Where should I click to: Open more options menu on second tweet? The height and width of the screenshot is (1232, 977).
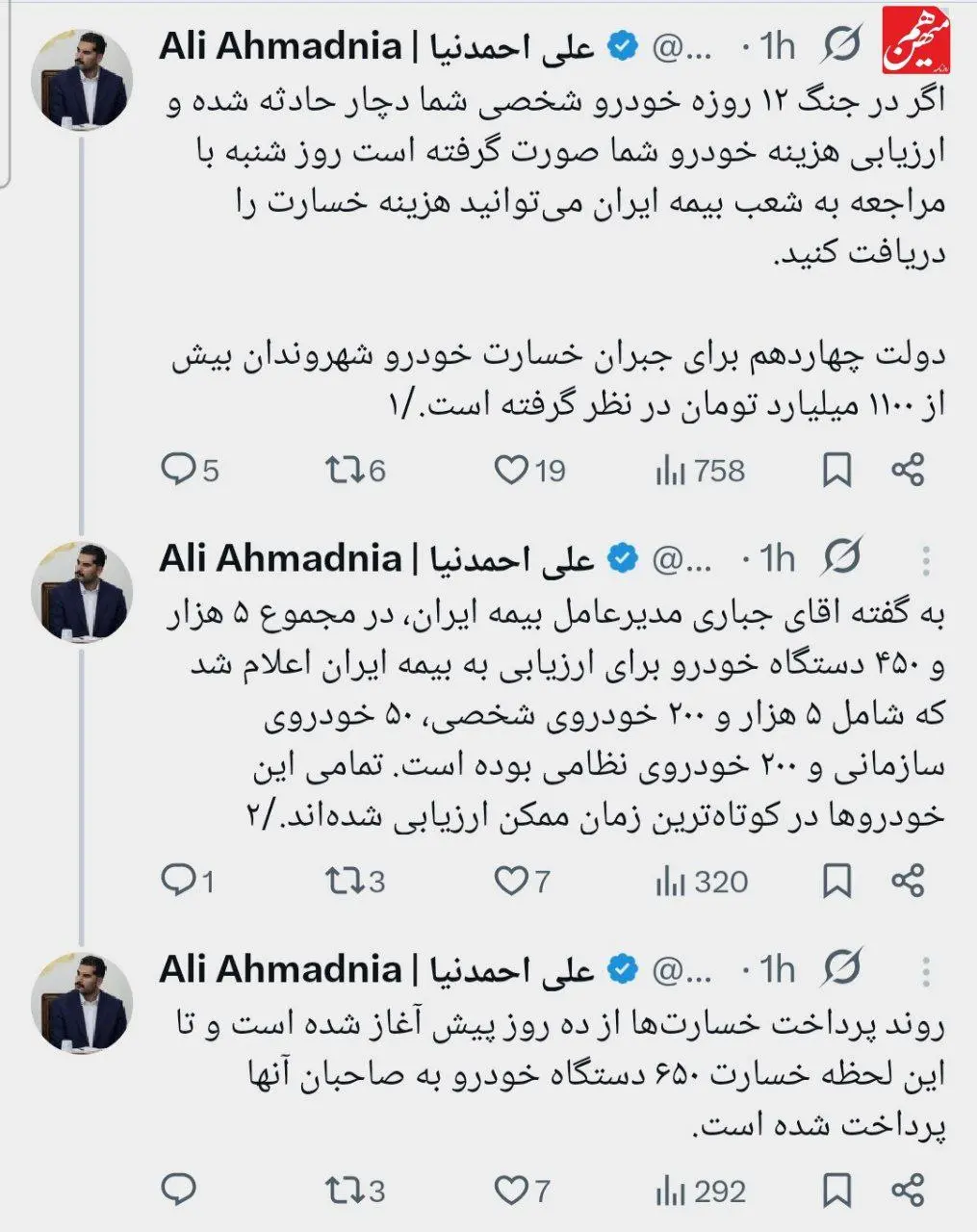pyautogui.click(x=925, y=560)
